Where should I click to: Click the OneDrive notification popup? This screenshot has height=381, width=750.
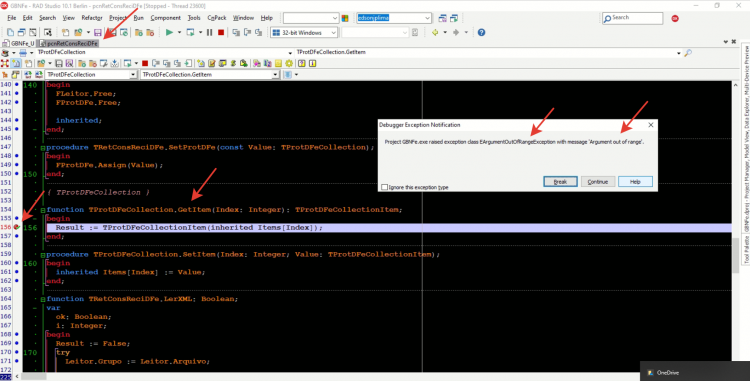pyautogui.click(x=695, y=372)
